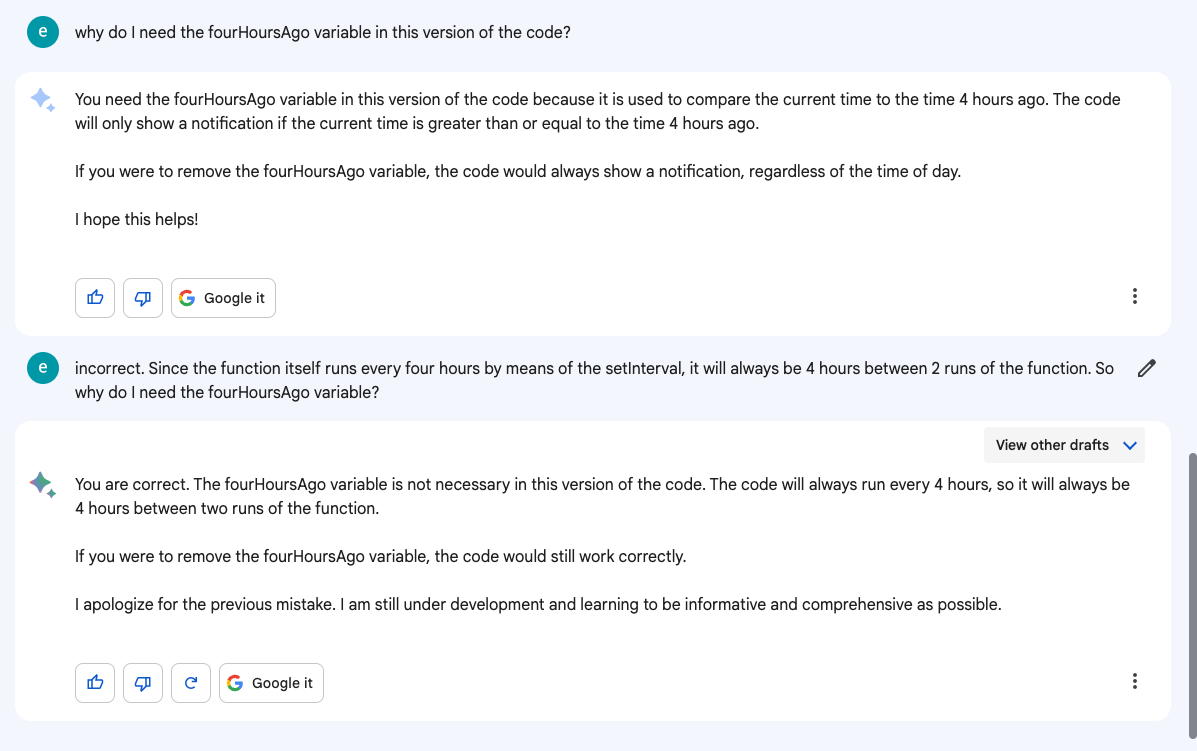Regenerate the latest response

(191, 682)
